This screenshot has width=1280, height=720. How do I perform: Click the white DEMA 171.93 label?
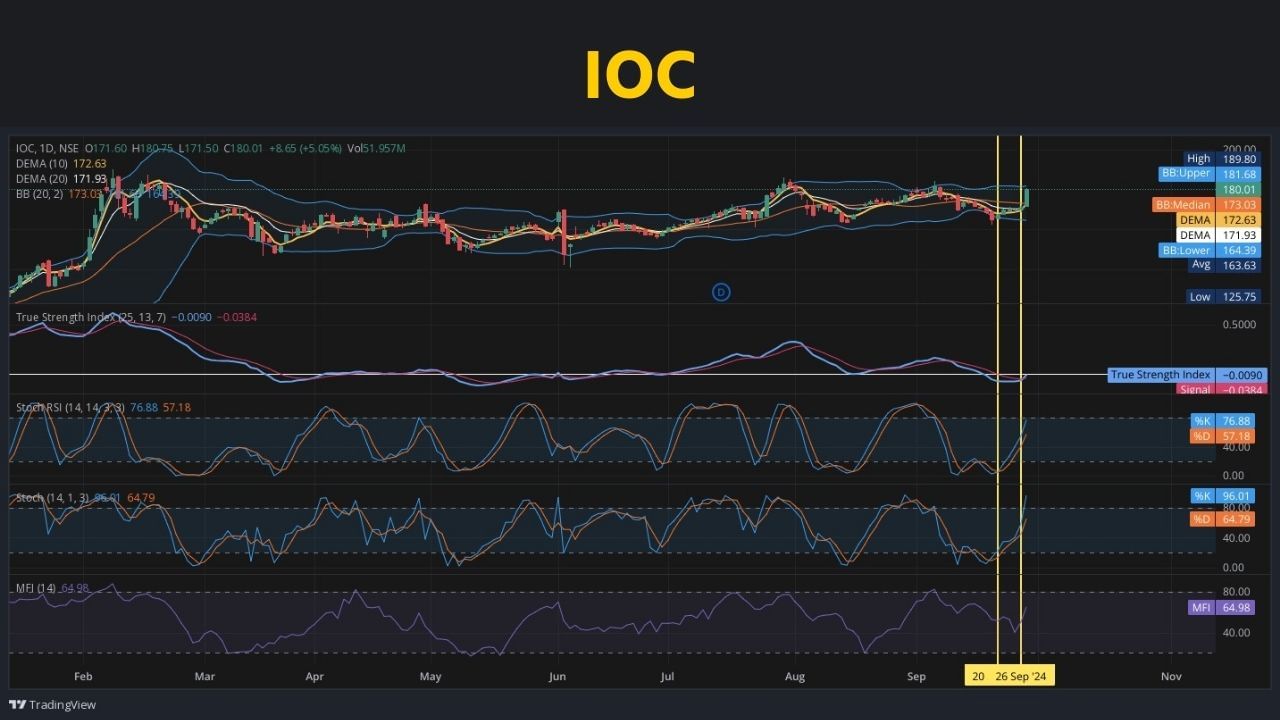pos(1217,235)
